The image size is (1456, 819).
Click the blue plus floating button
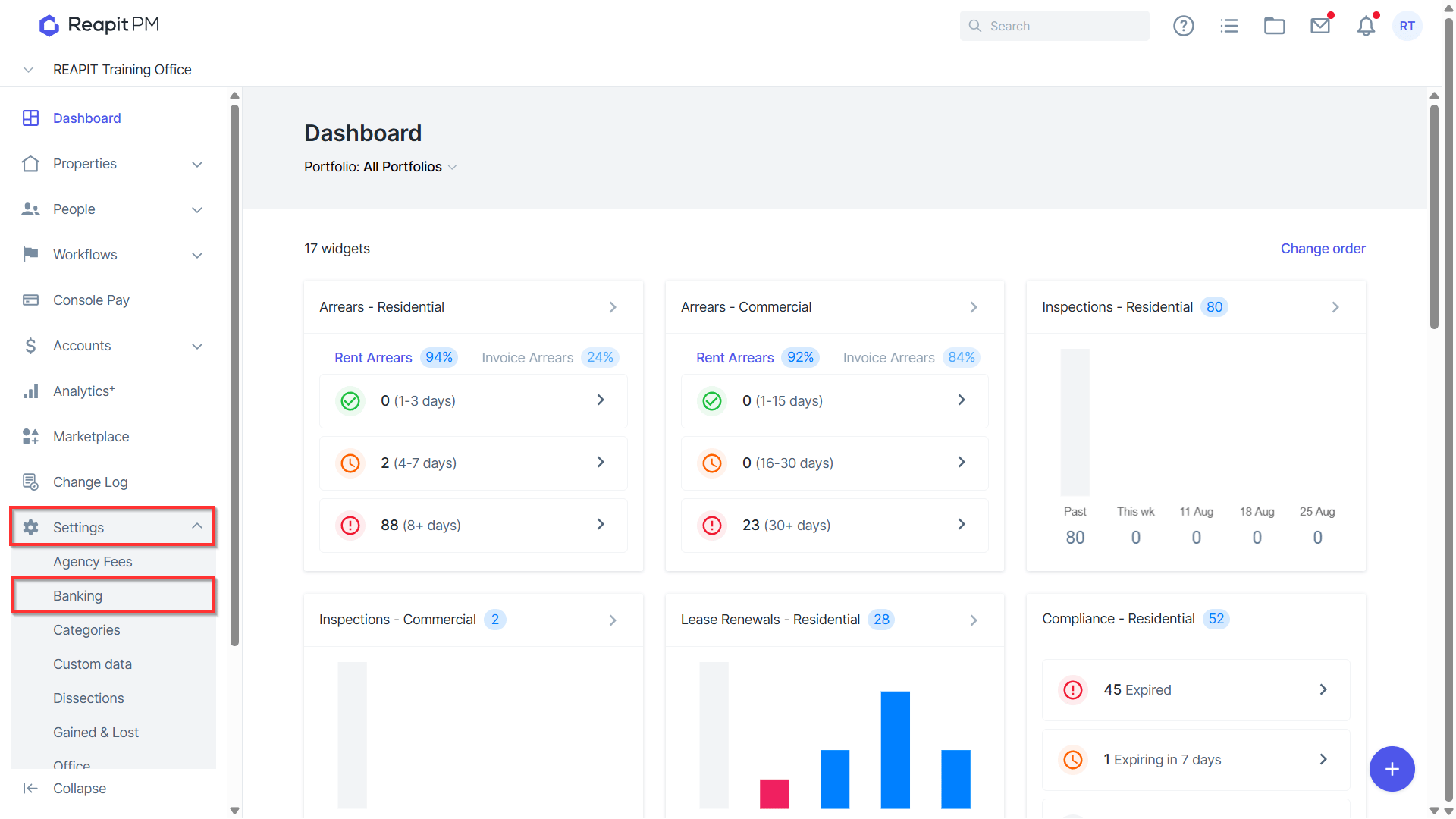pos(1392,769)
